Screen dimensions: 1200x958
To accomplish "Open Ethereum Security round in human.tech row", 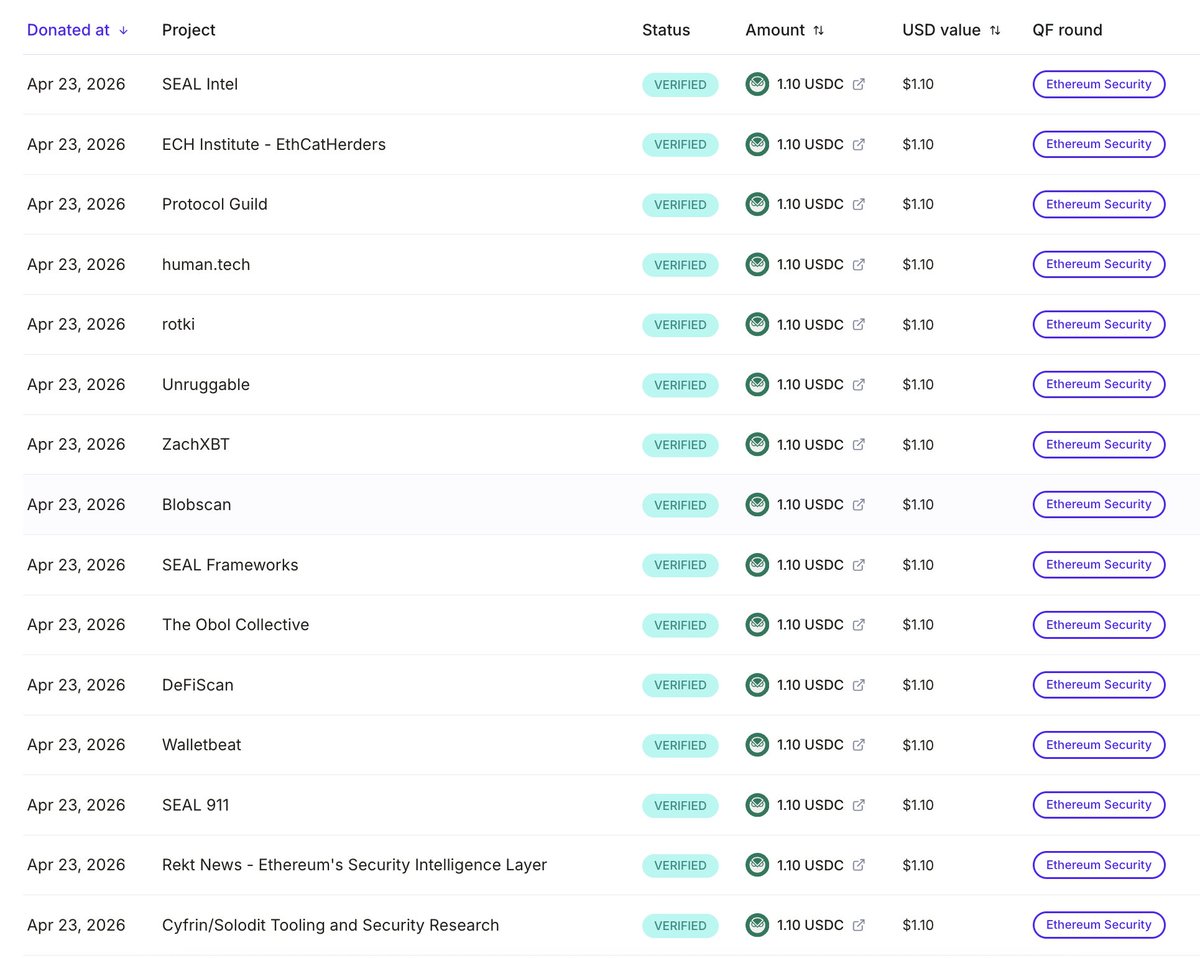I will click(1099, 264).
